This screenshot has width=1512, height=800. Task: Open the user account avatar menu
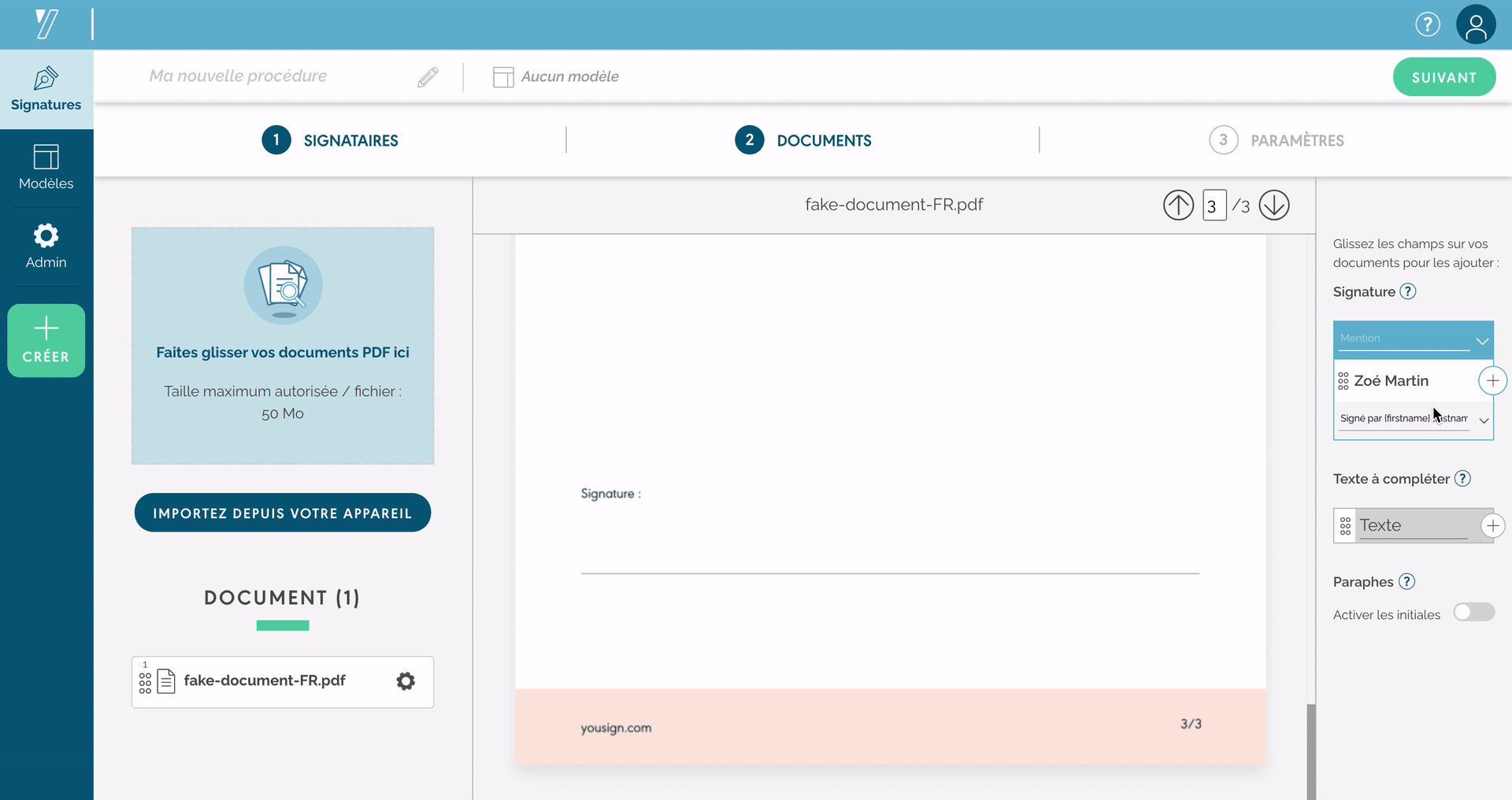[1475, 24]
